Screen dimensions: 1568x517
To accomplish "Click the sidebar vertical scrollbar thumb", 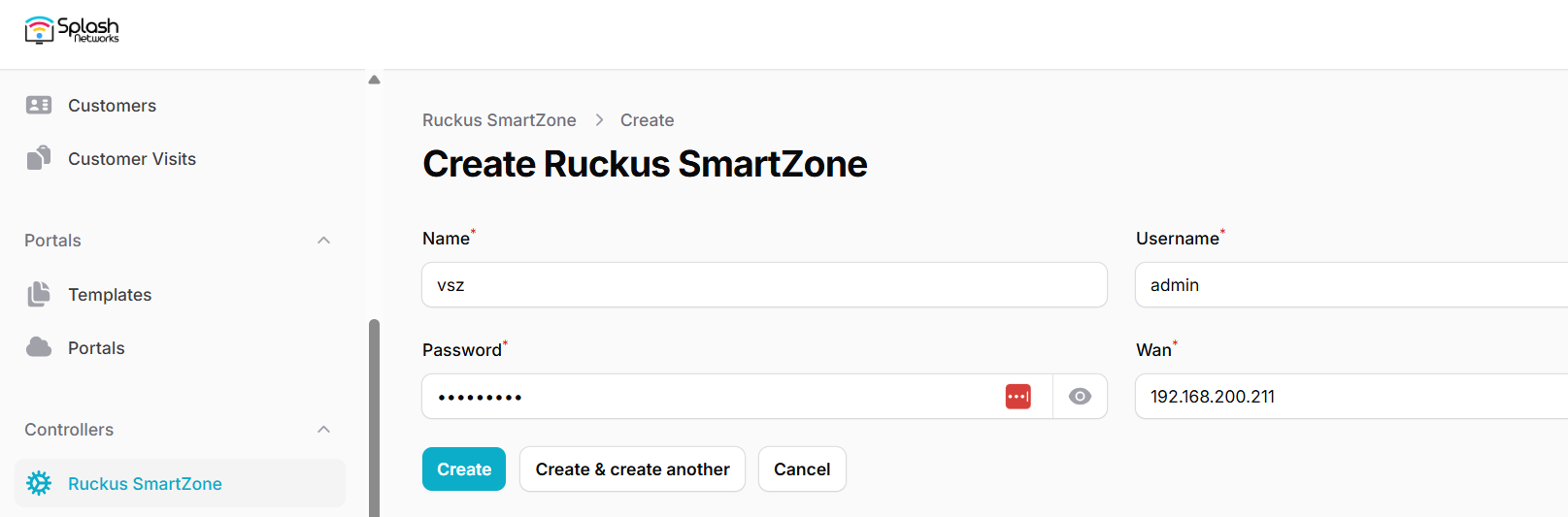I will pyautogui.click(x=374, y=418).
